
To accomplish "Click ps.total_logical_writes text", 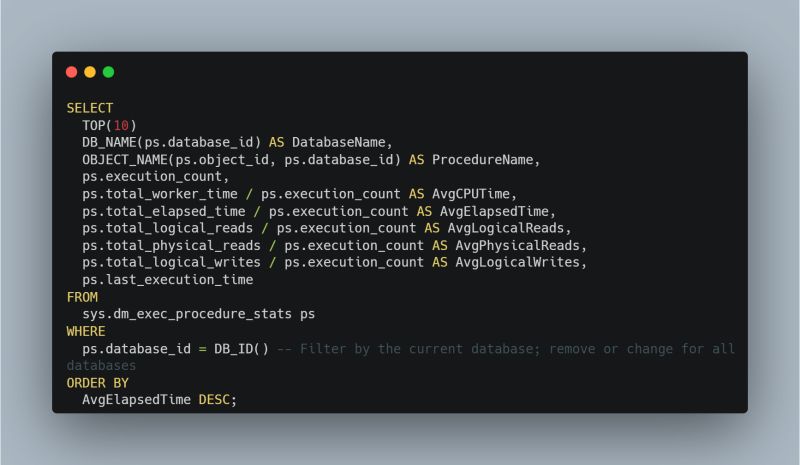I will click(x=171, y=262).
